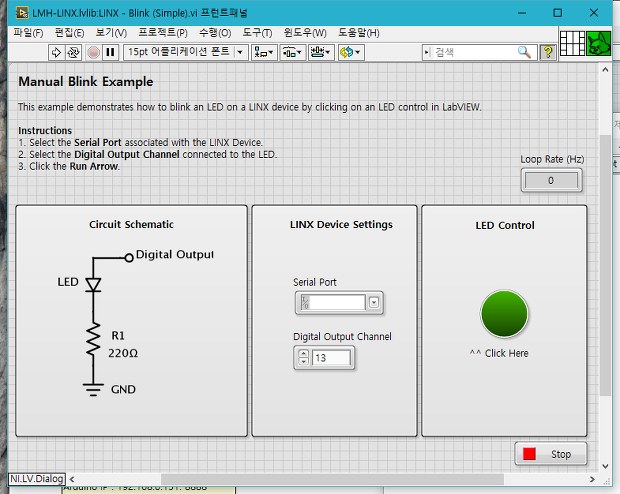Minimize the LabVIEW window

point(522,13)
